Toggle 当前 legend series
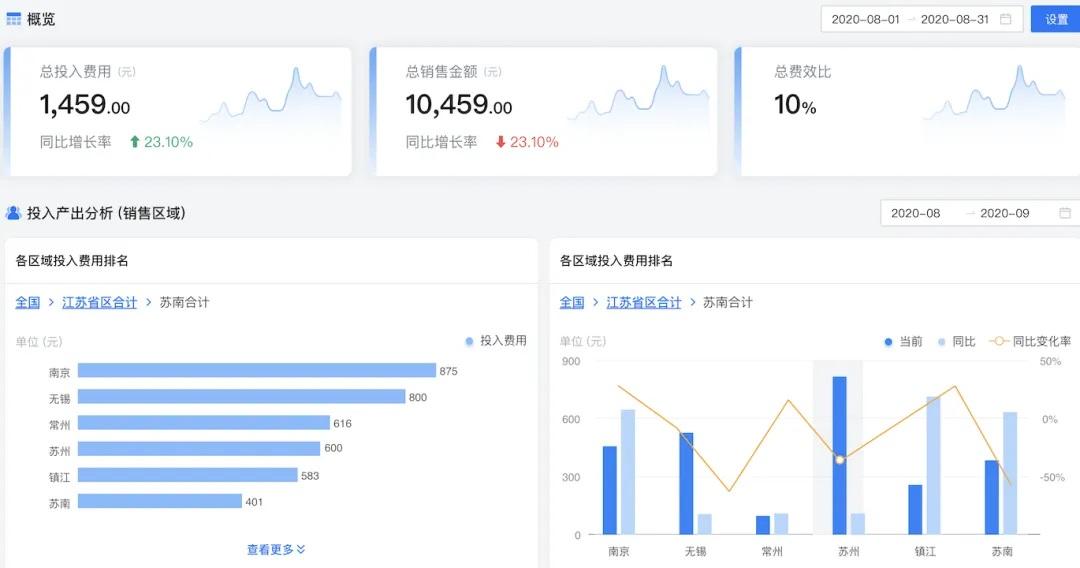 pyautogui.click(x=903, y=341)
